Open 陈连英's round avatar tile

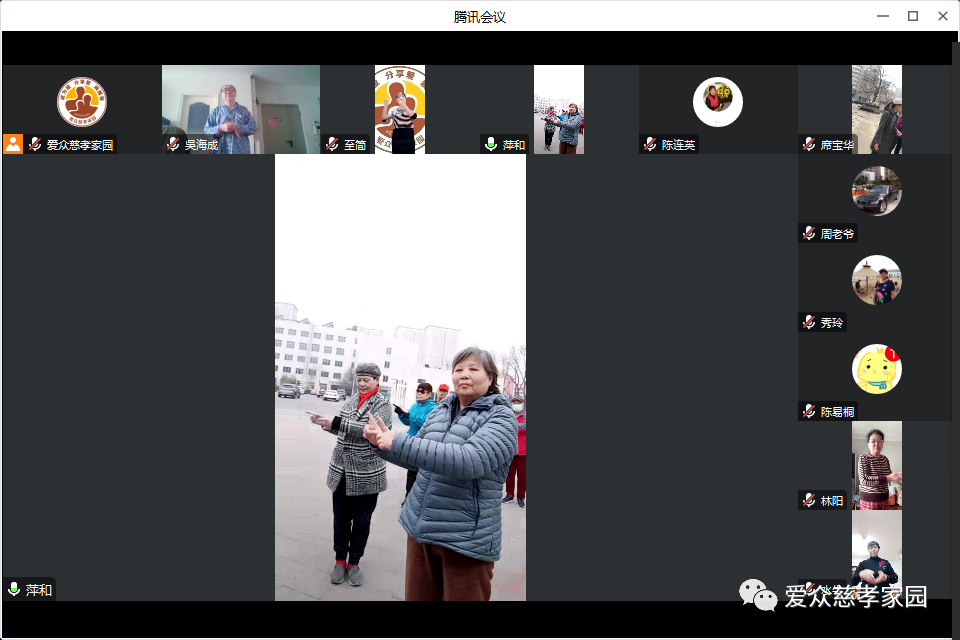click(x=718, y=101)
